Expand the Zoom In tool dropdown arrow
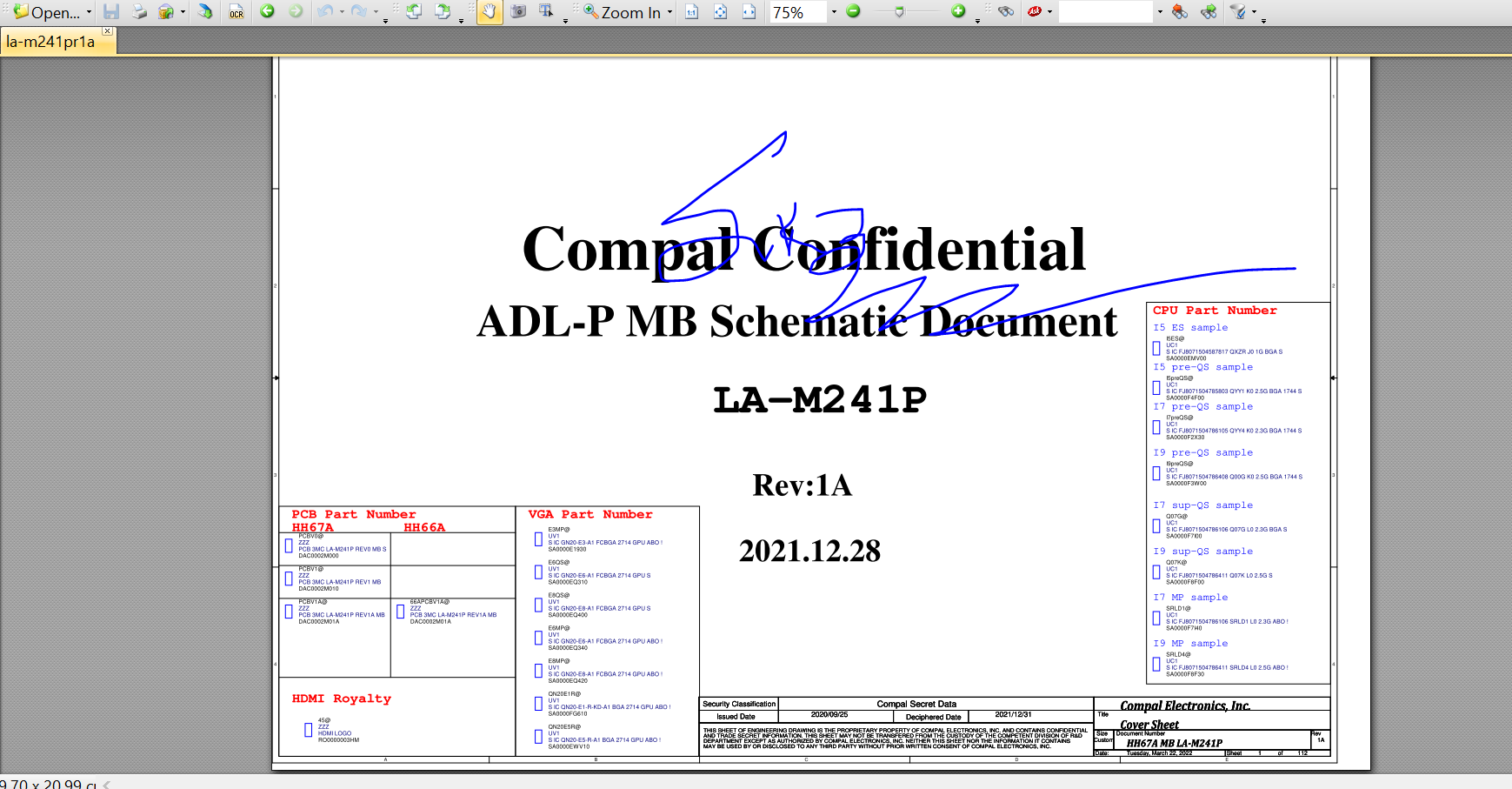This screenshot has width=1512, height=789. point(669,12)
